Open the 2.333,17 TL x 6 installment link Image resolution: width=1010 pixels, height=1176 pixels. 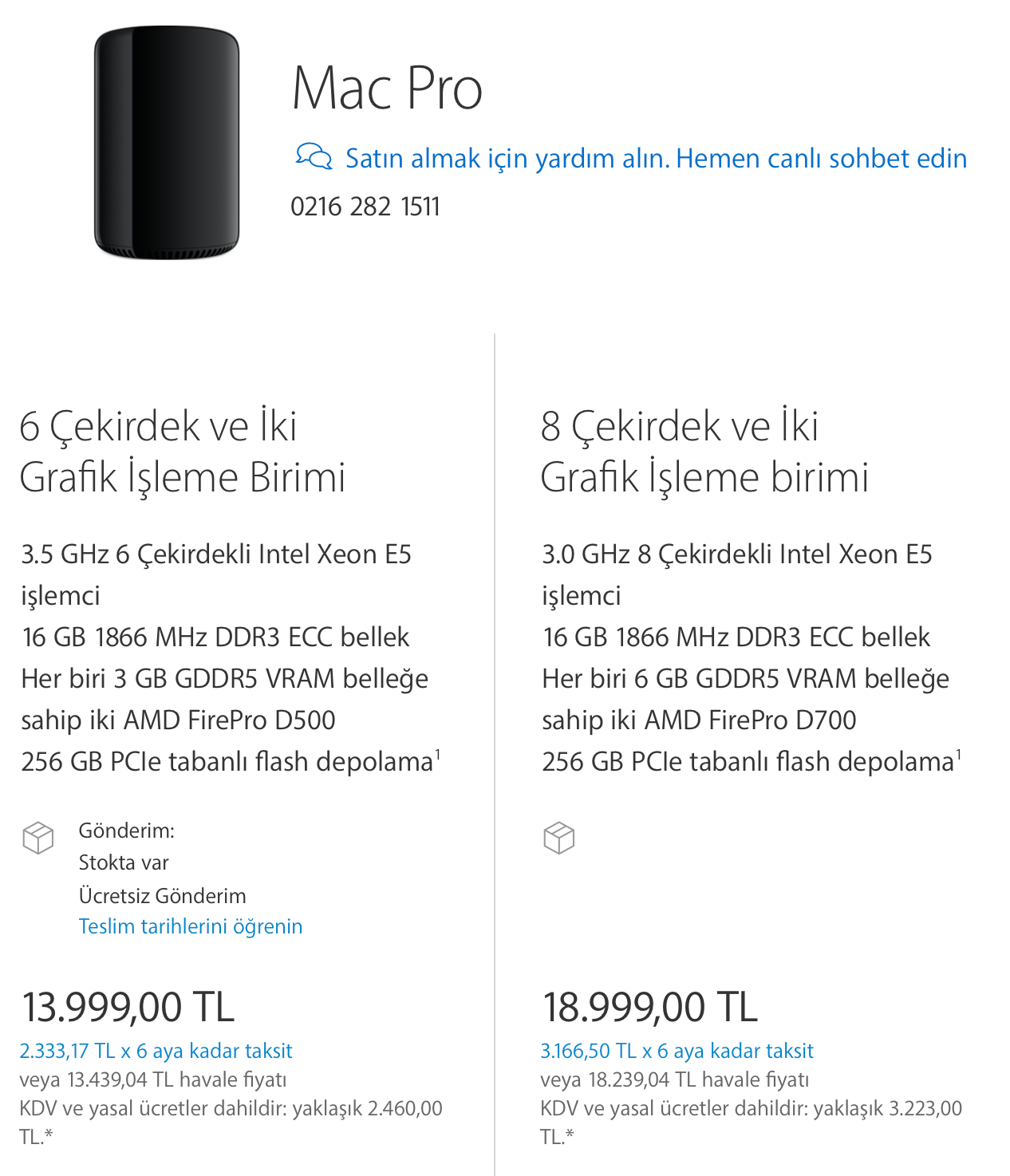coord(156,1051)
